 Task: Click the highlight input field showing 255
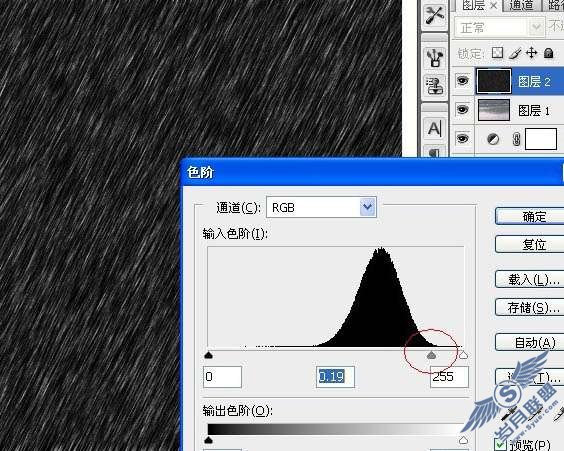point(449,377)
